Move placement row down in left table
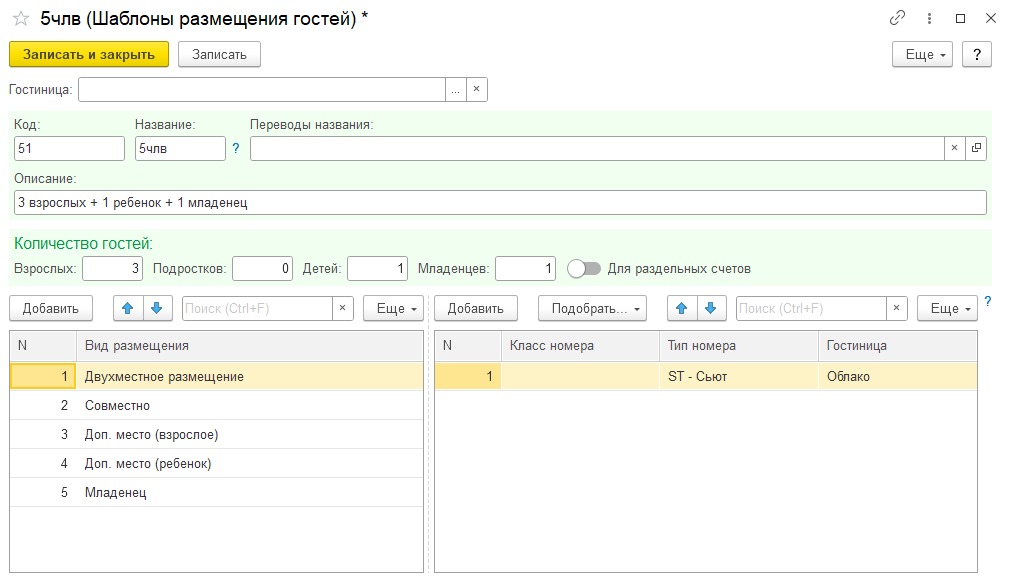The image size is (1009, 585). click(x=156, y=308)
